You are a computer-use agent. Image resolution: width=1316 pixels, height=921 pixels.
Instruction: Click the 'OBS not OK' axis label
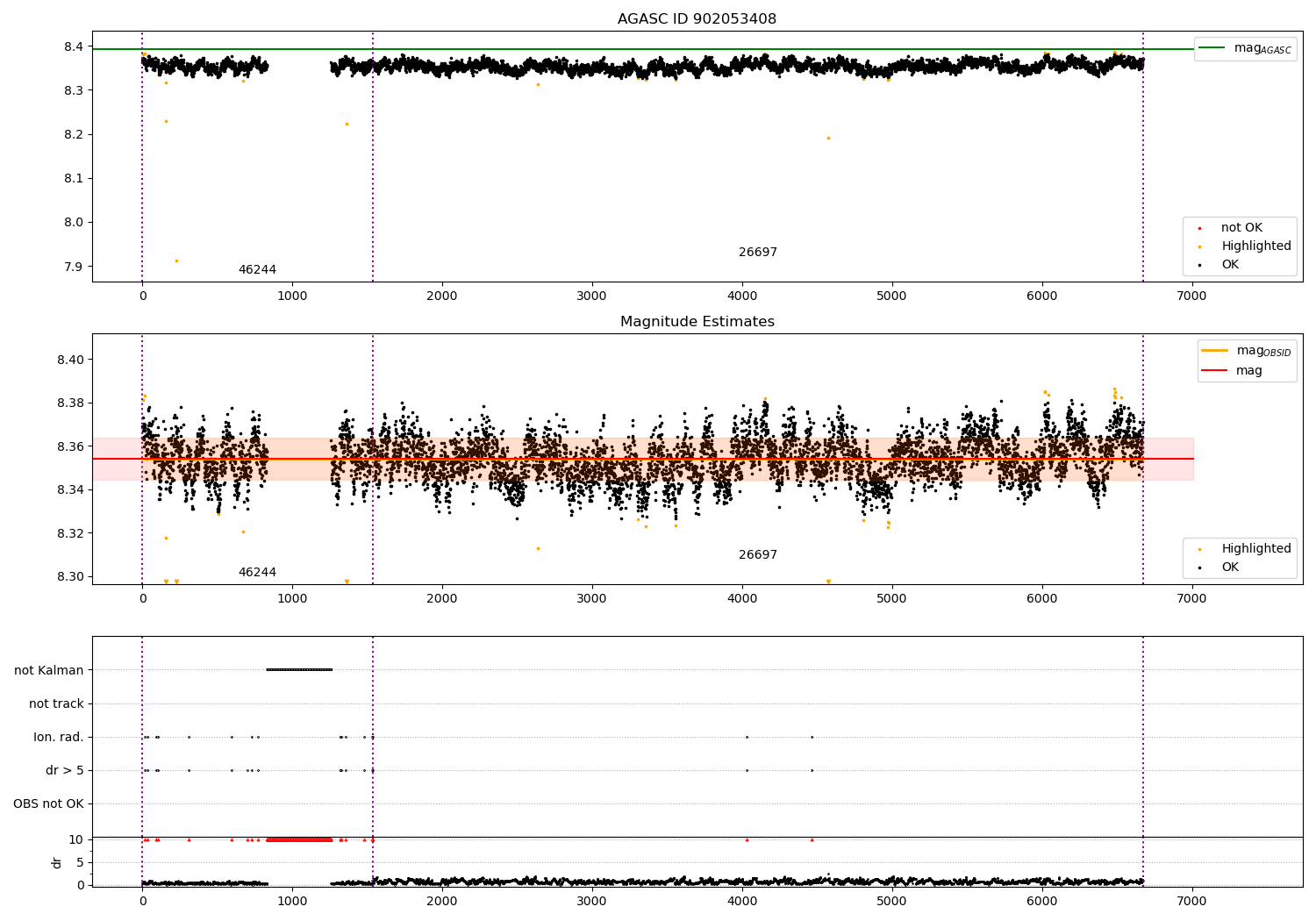coord(48,803)
